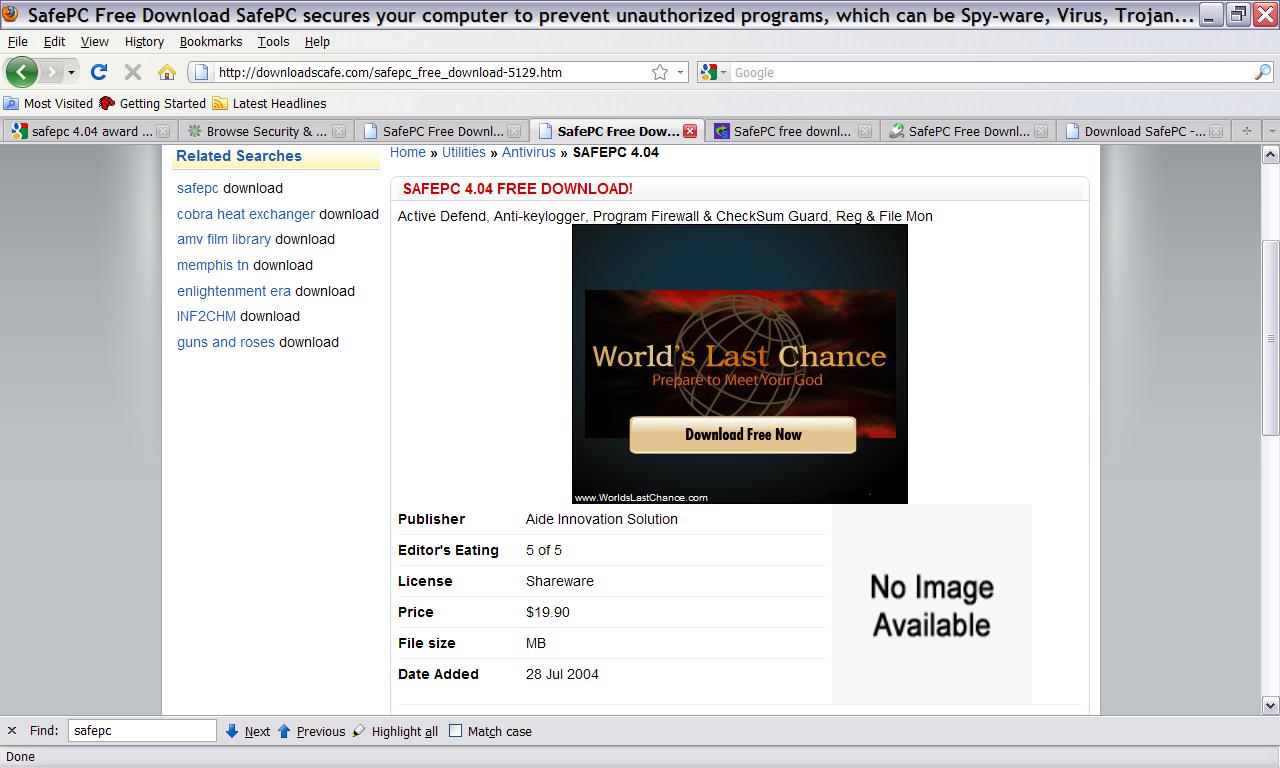
Task: Toggle Highlight all in the Find bar
Action: tap(395, 731)
